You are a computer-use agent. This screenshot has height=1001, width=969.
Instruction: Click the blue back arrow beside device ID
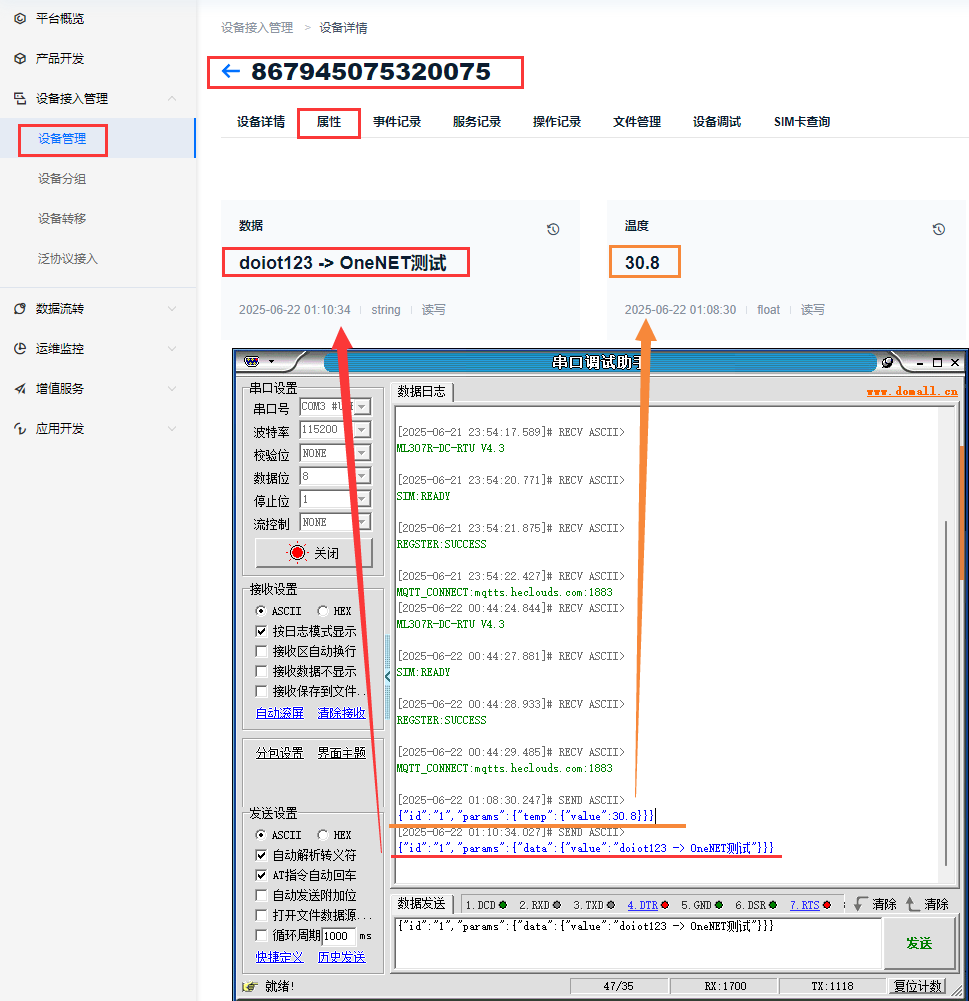click(x=231, y=71)
